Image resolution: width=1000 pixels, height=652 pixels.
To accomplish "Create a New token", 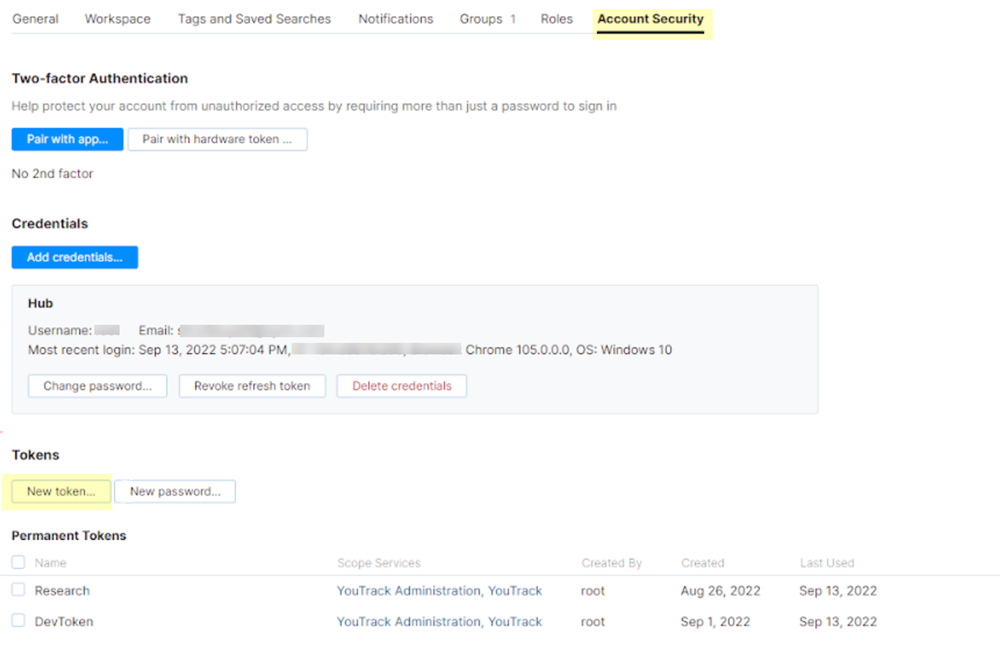I will 61,492.
